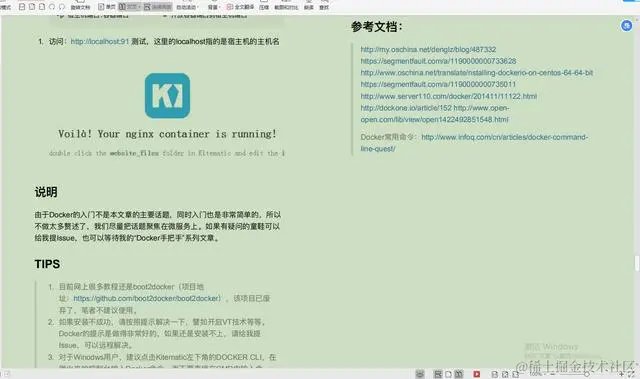Image resolution: width=640 pixels, height=379 pixels.
Task: Click the fullscreen icon in status bar
Action: tap(632, 374)
